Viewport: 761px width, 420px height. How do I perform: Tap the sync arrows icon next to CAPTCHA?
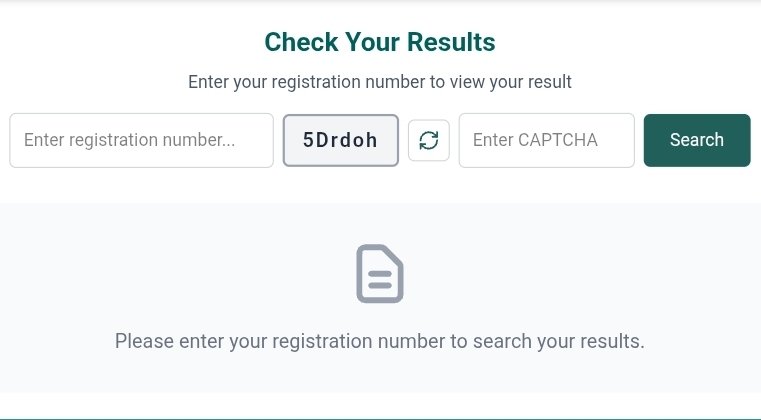tap(429, 140)
